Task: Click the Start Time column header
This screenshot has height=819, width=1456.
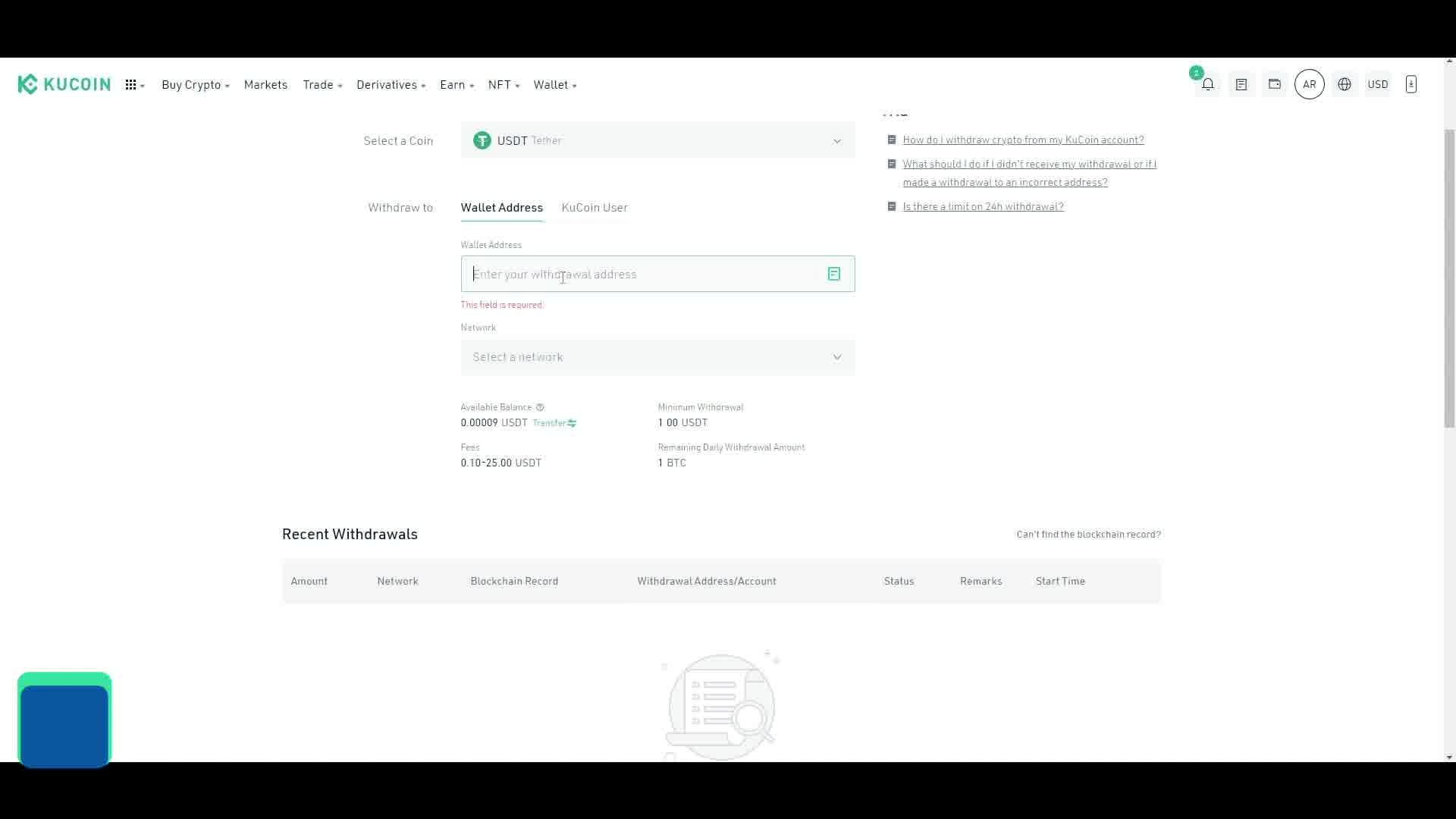Action: coord(1060,582)
